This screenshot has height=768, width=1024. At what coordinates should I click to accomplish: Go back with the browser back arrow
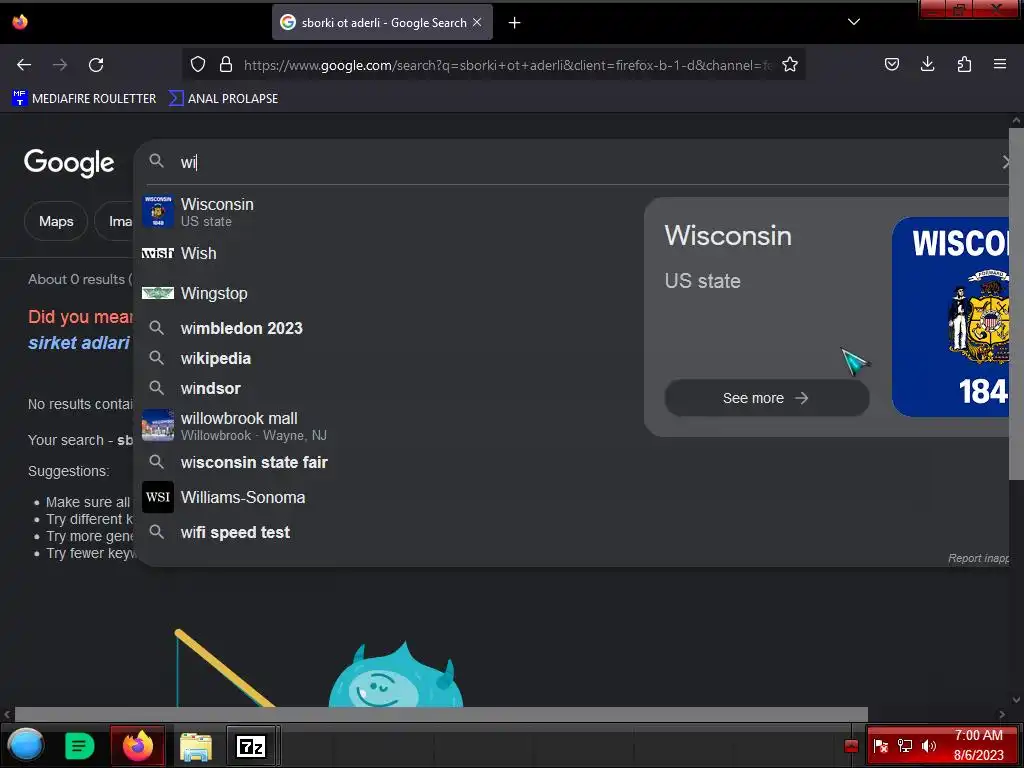click(24, 65)
